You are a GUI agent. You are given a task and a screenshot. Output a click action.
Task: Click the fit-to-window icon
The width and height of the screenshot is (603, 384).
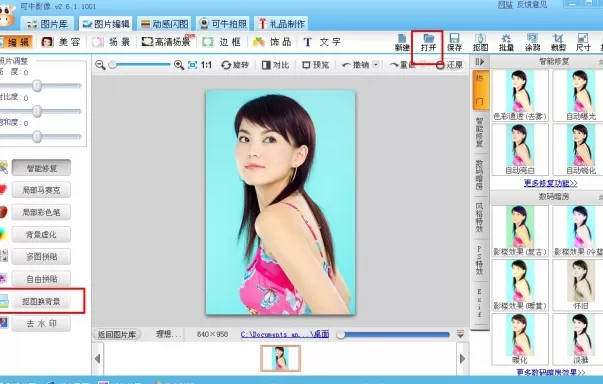click(193, 65)
